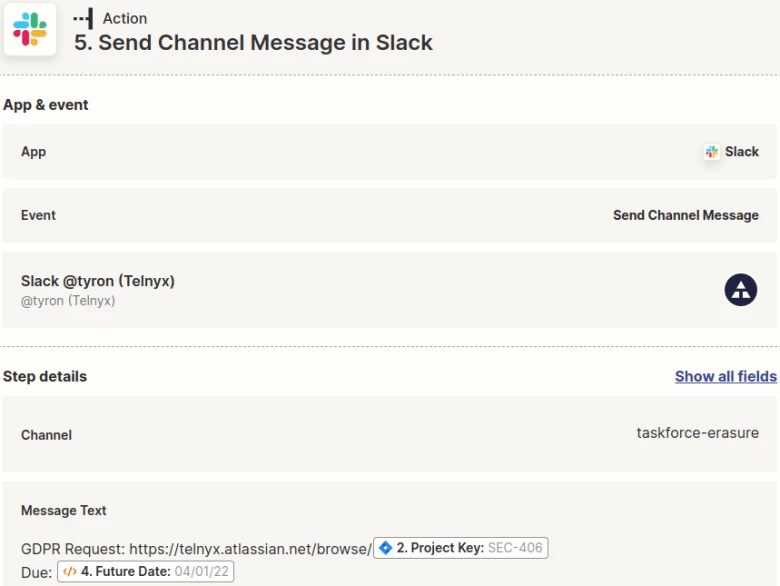The height and width of the screenshot is (586, 780).
Task: Click the 'Slack @tyron (Telnyx)' account name
Action: pos(98,281)
